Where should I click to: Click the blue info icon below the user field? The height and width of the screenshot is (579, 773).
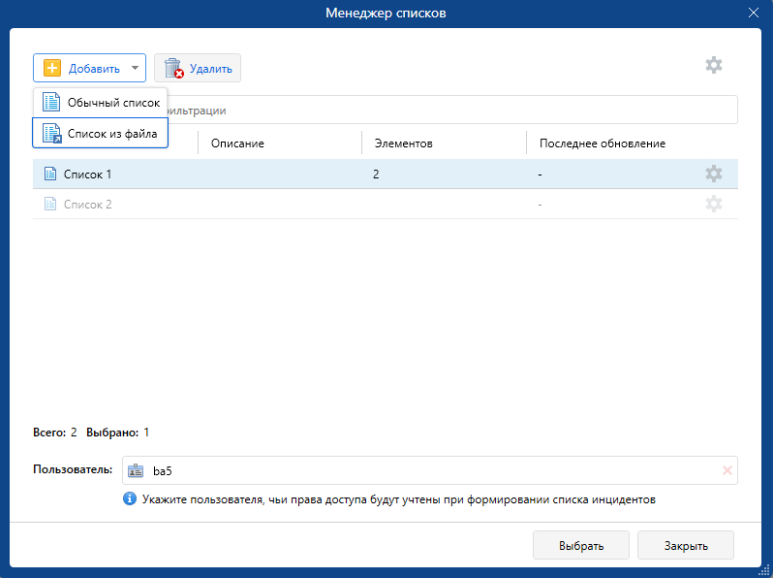(x=130, y=498)
